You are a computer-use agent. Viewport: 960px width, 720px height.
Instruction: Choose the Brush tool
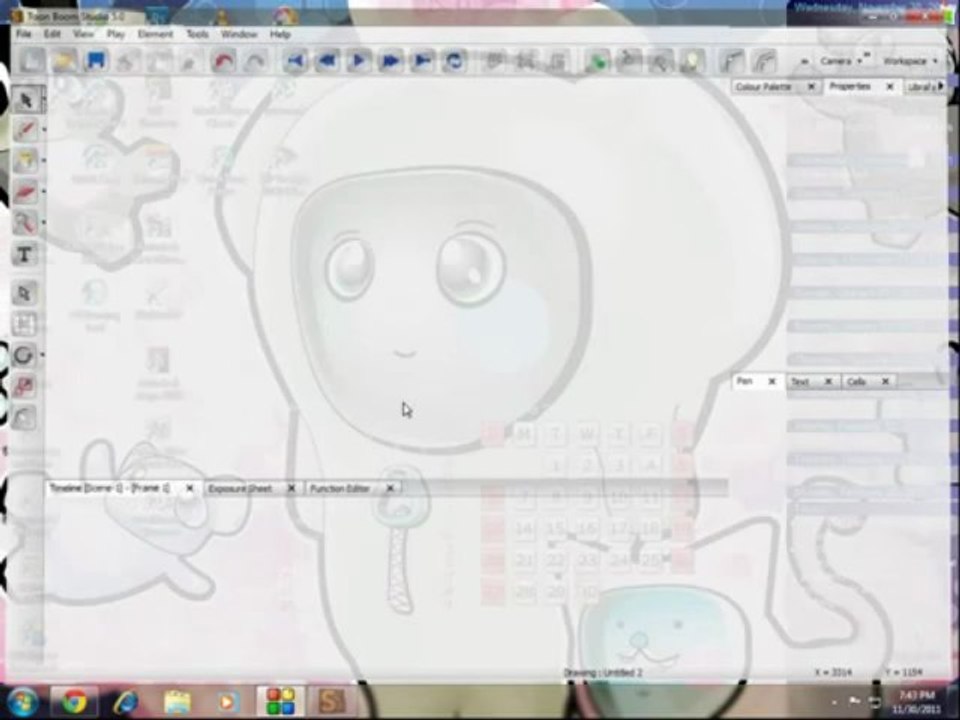(x=25, y=130)
